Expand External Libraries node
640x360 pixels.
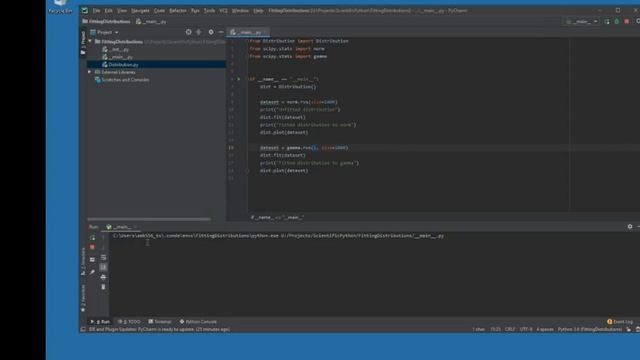90,72
